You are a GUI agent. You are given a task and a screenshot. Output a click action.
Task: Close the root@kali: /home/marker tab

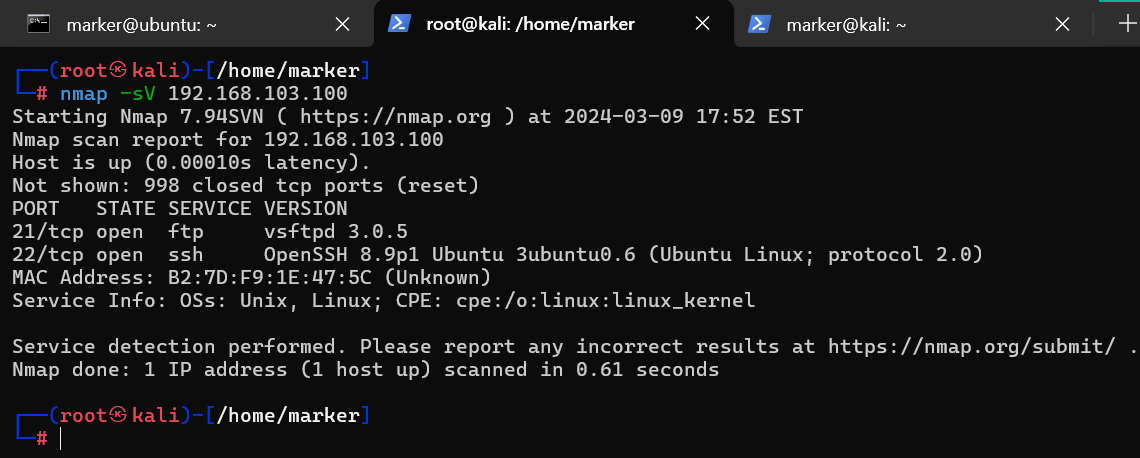(702, 24)
